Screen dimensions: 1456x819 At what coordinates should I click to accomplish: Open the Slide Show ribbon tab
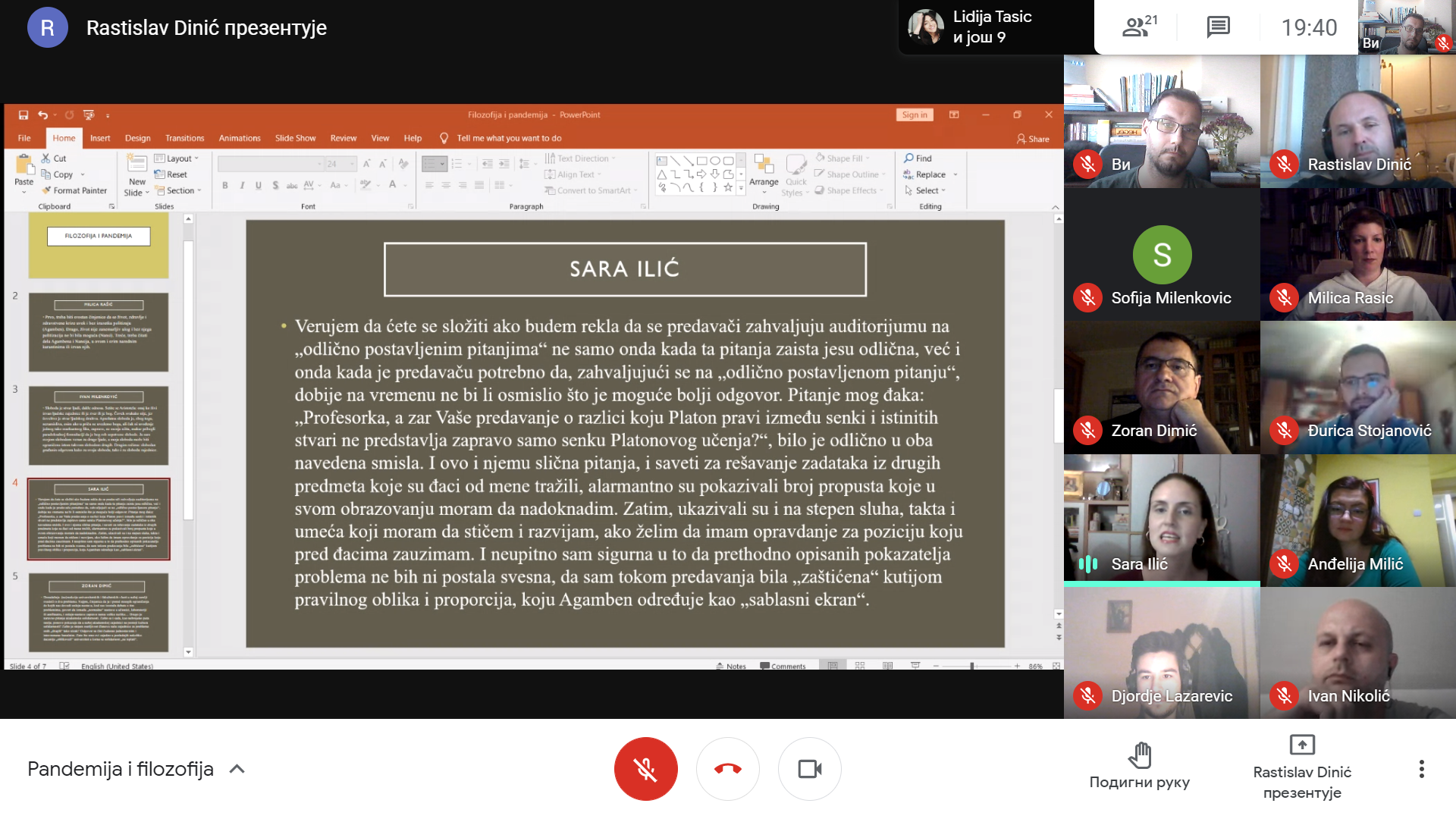295,138
